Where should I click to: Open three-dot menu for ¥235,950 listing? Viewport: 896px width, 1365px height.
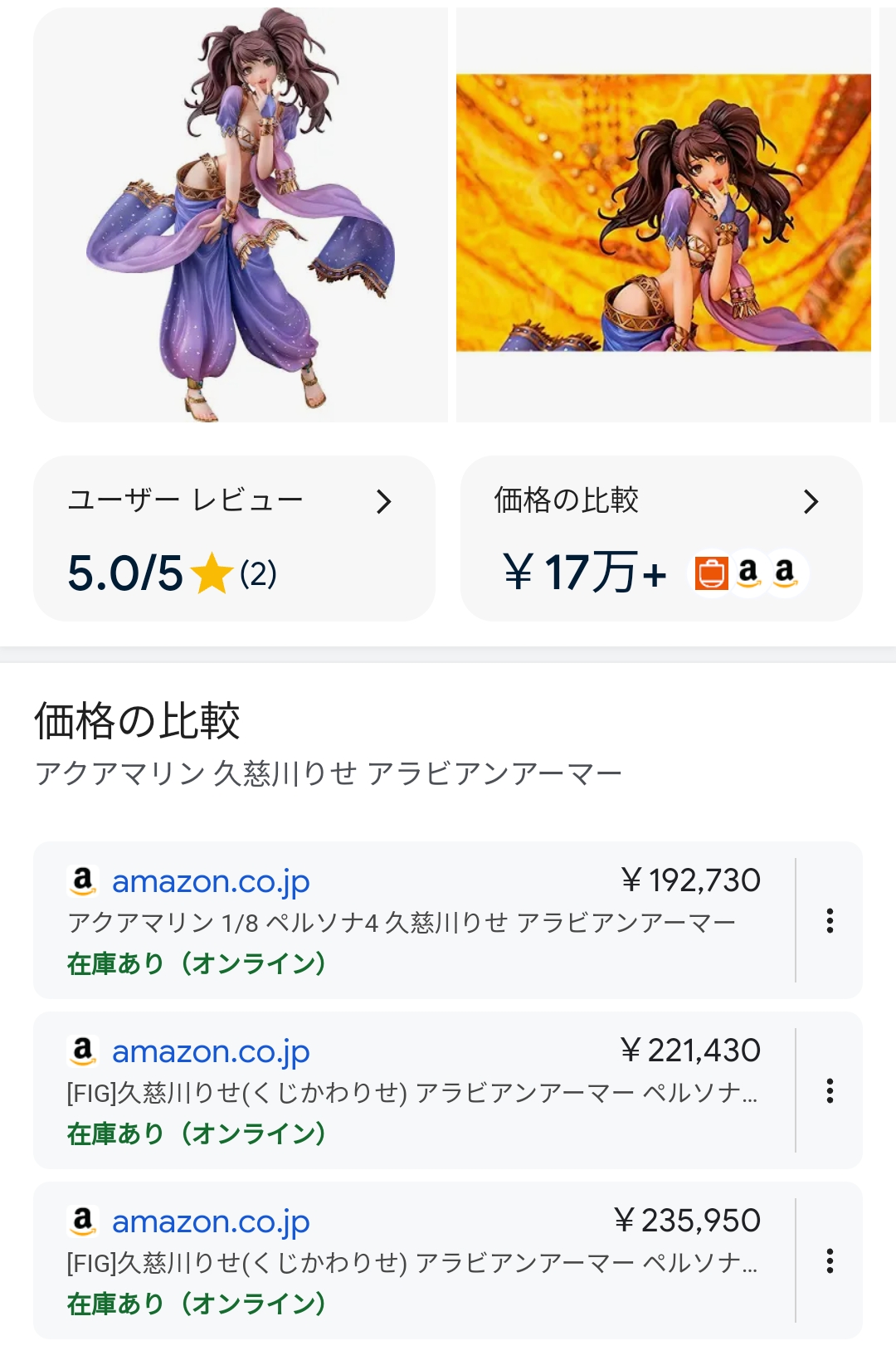(829, 1260)
